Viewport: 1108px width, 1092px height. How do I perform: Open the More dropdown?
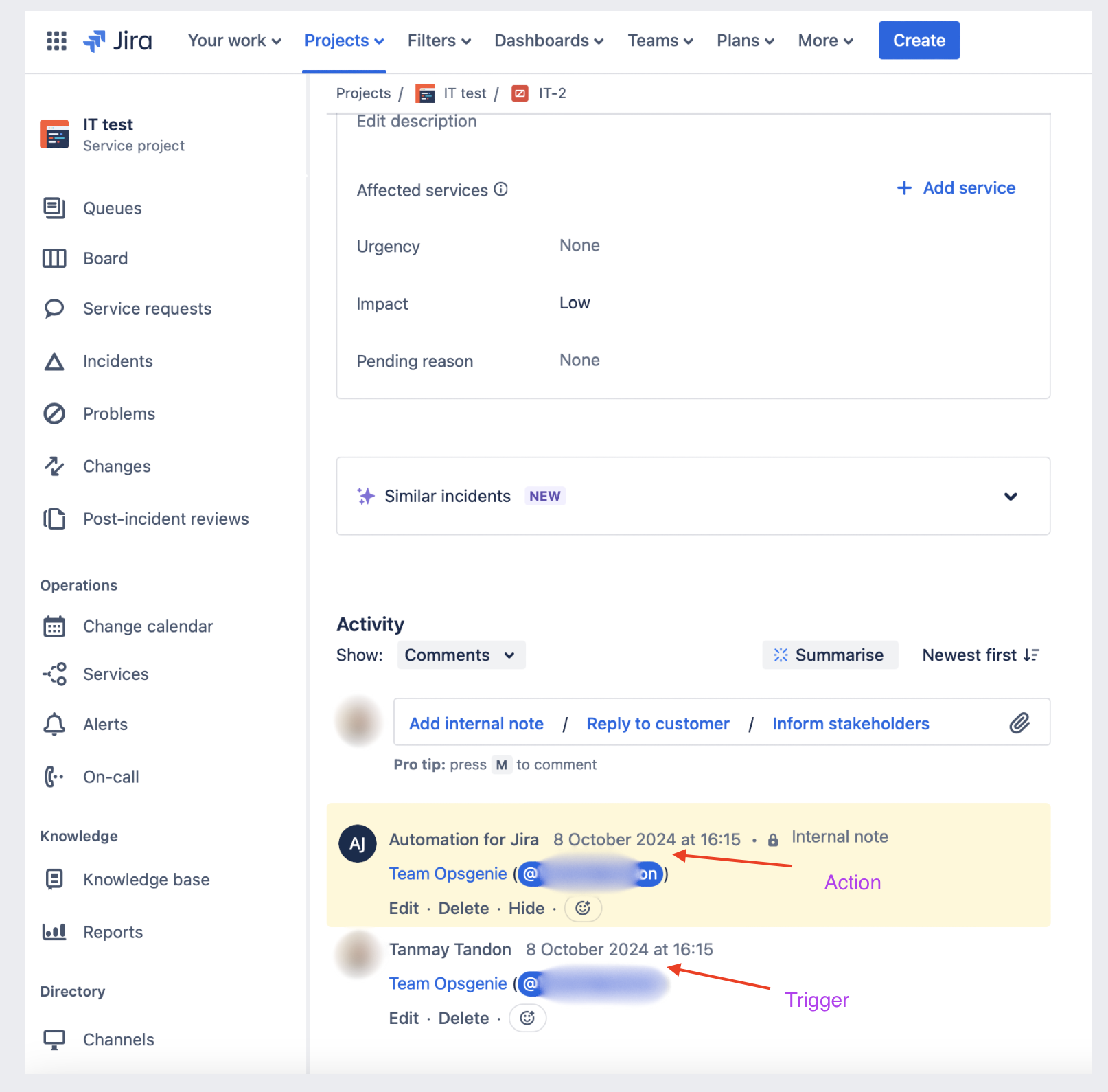pos(826,41)
